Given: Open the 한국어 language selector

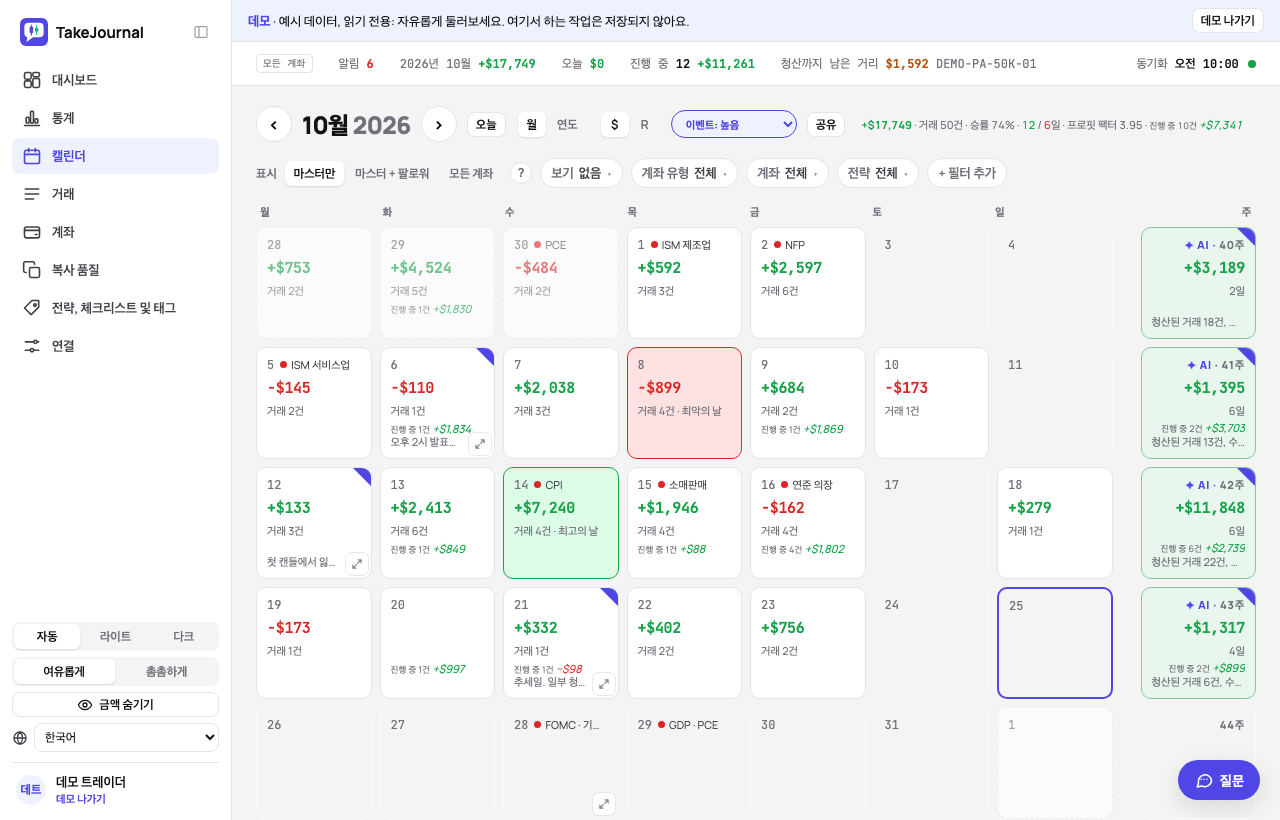Looking at the screenshot, I should 126,738.
